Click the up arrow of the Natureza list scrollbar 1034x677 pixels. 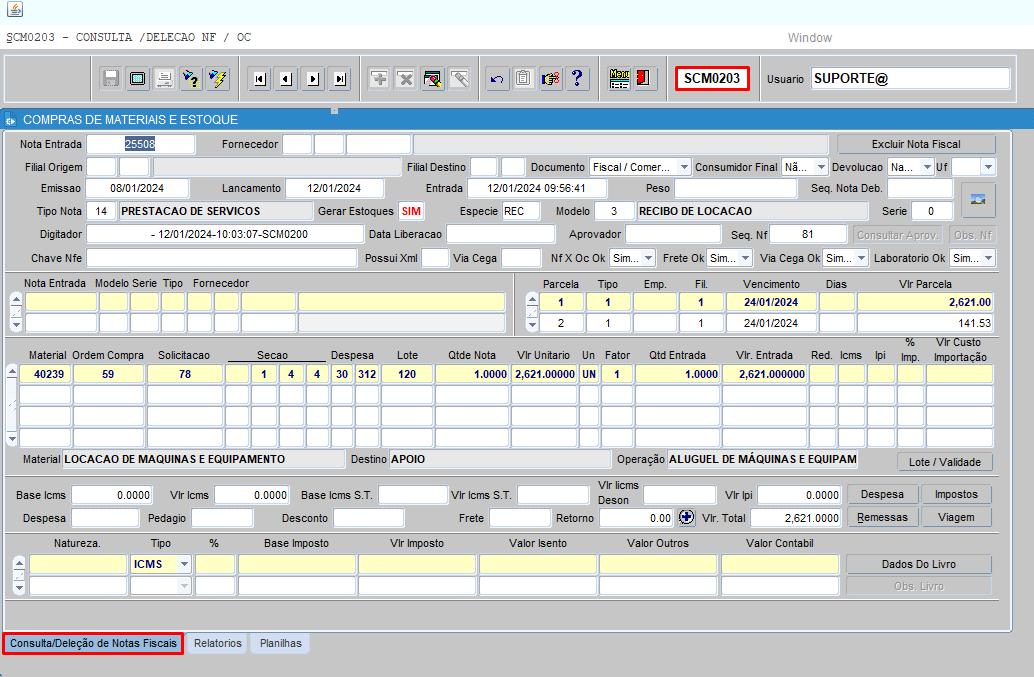point(19,562)
